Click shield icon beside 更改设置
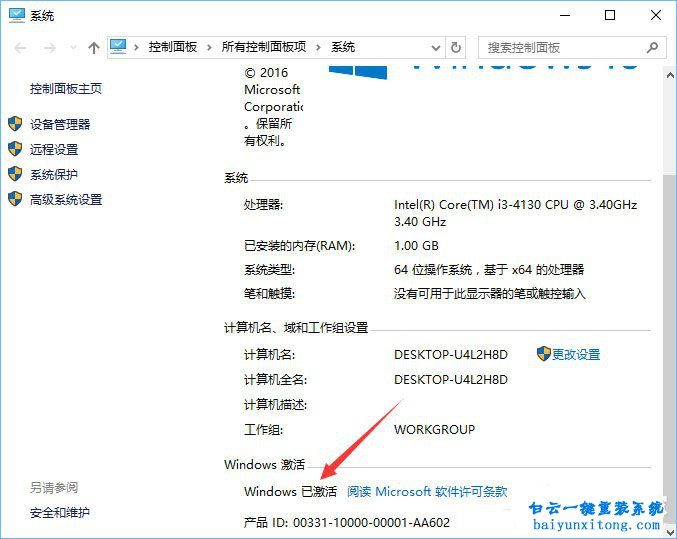 click(544, 354)
